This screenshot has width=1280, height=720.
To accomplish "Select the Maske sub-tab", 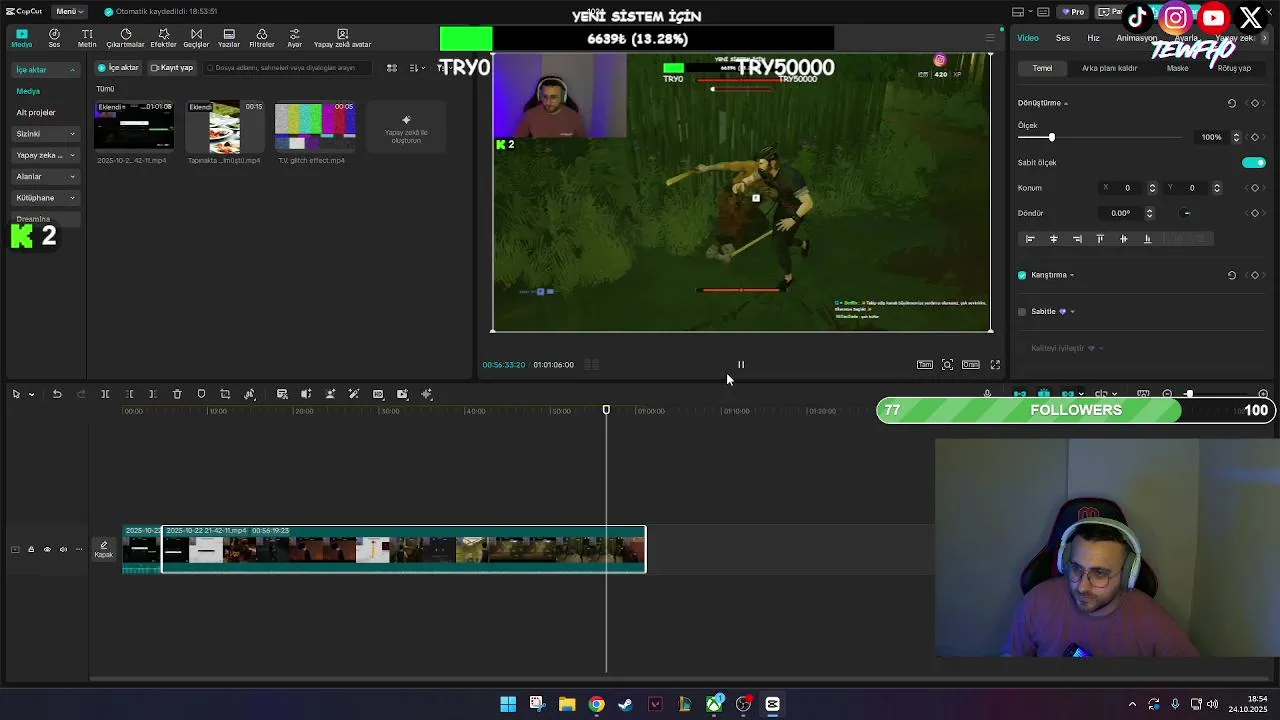I will [1178, 69].
